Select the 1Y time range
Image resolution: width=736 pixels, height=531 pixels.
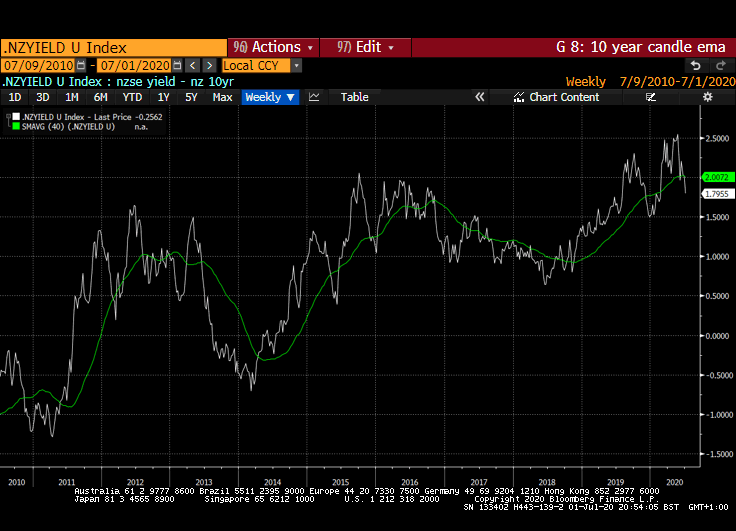click(163, 97)
